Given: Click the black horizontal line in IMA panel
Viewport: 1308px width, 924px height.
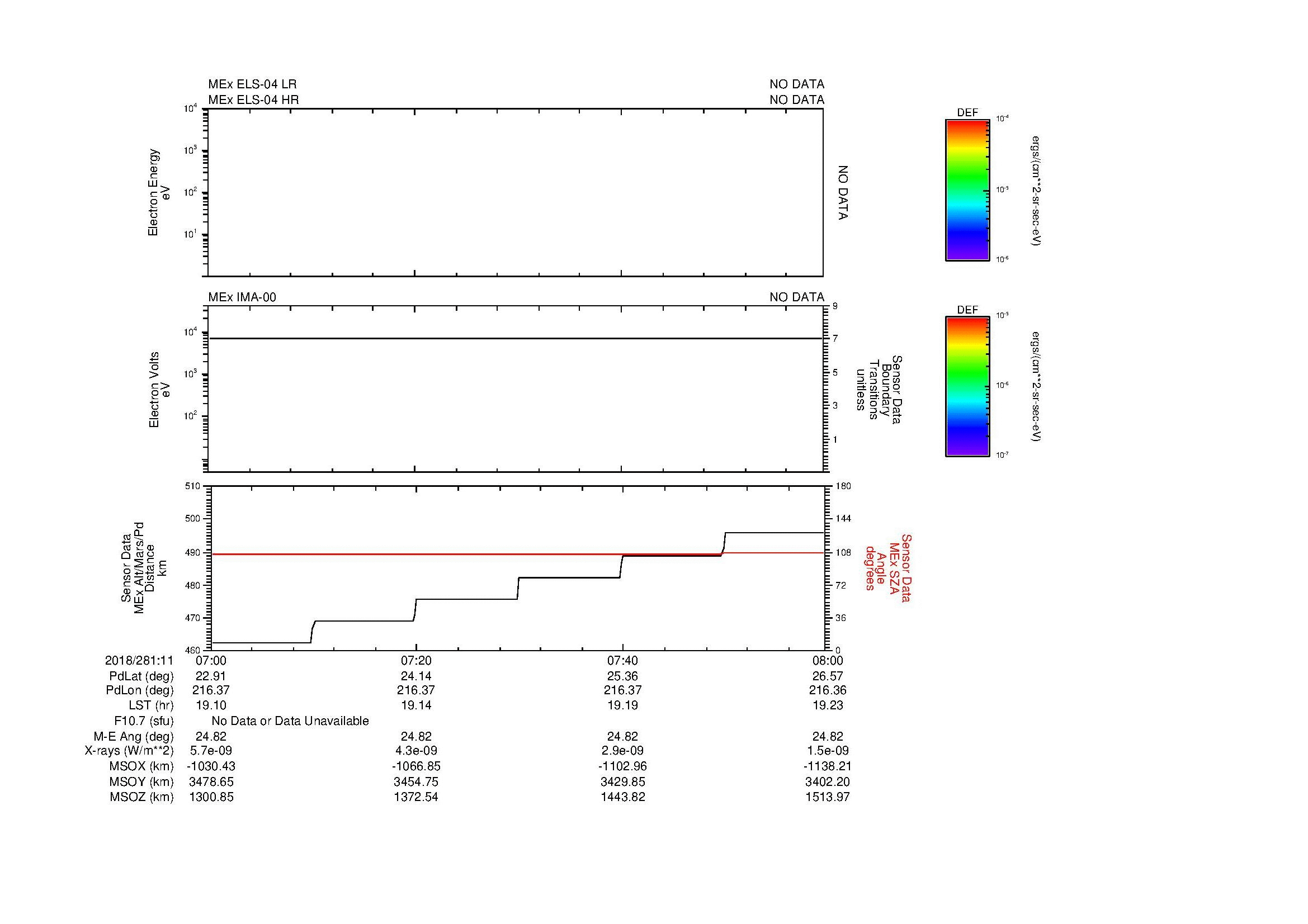Looking at the screenshot, I should pos(516,338).
